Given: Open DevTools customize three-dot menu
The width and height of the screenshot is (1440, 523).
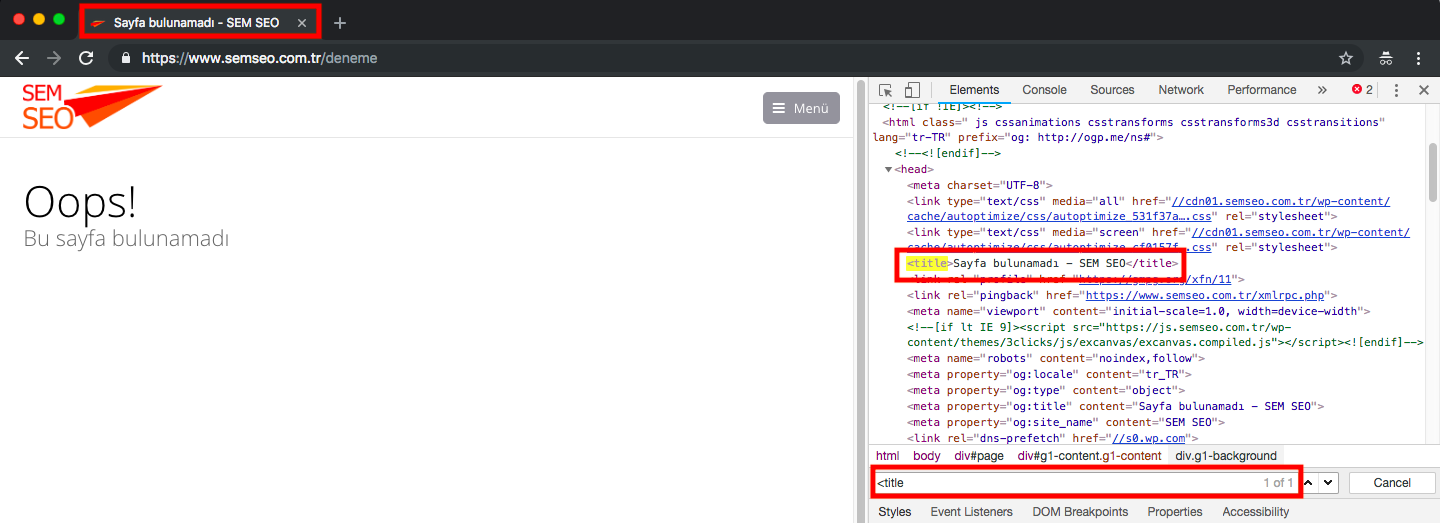Looking at the screenshot, I should point(1397,90).
